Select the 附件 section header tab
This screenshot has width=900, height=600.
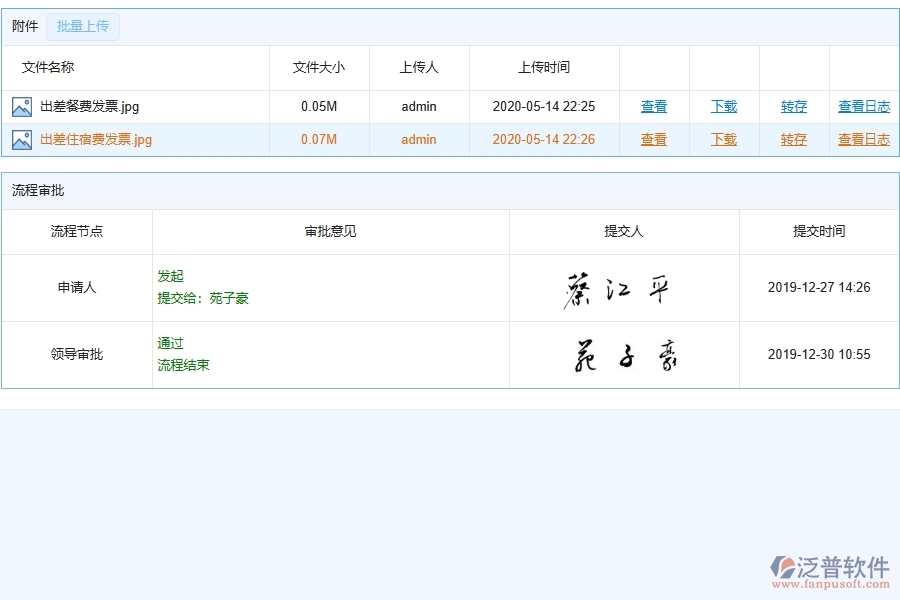tap(25, 26)
